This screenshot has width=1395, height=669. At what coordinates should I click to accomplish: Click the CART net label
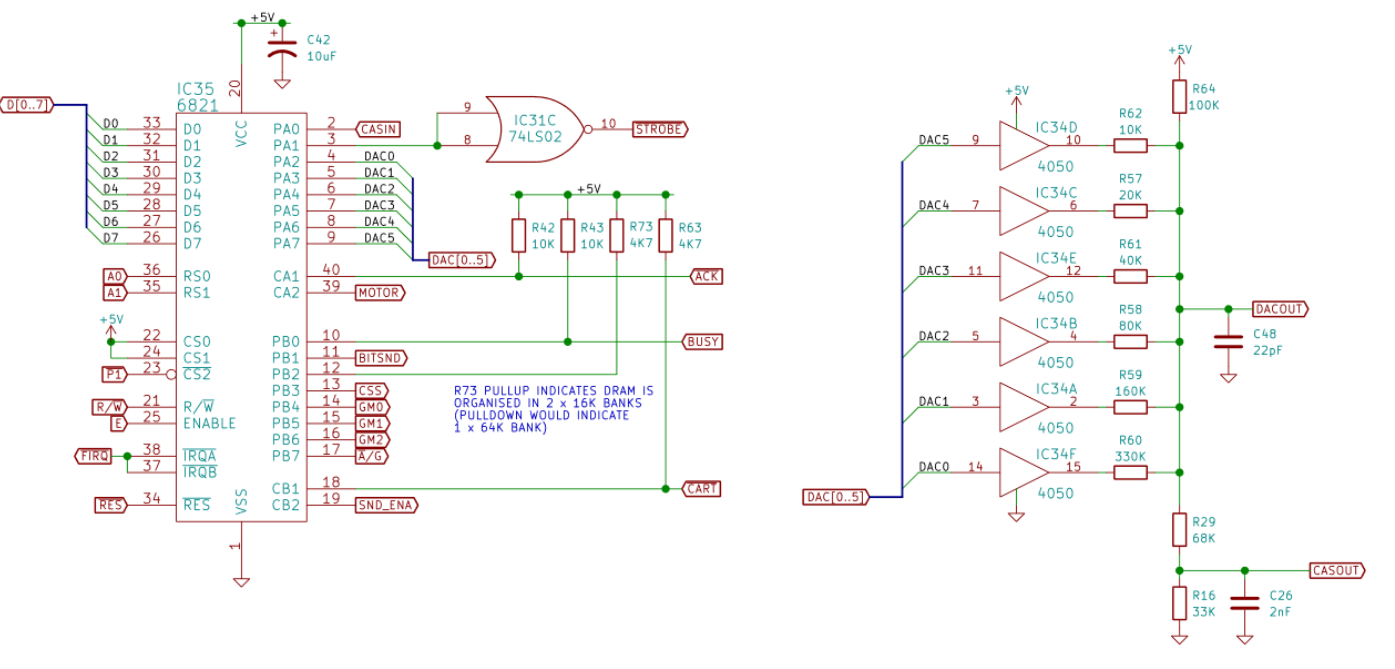tap(704, 489)
